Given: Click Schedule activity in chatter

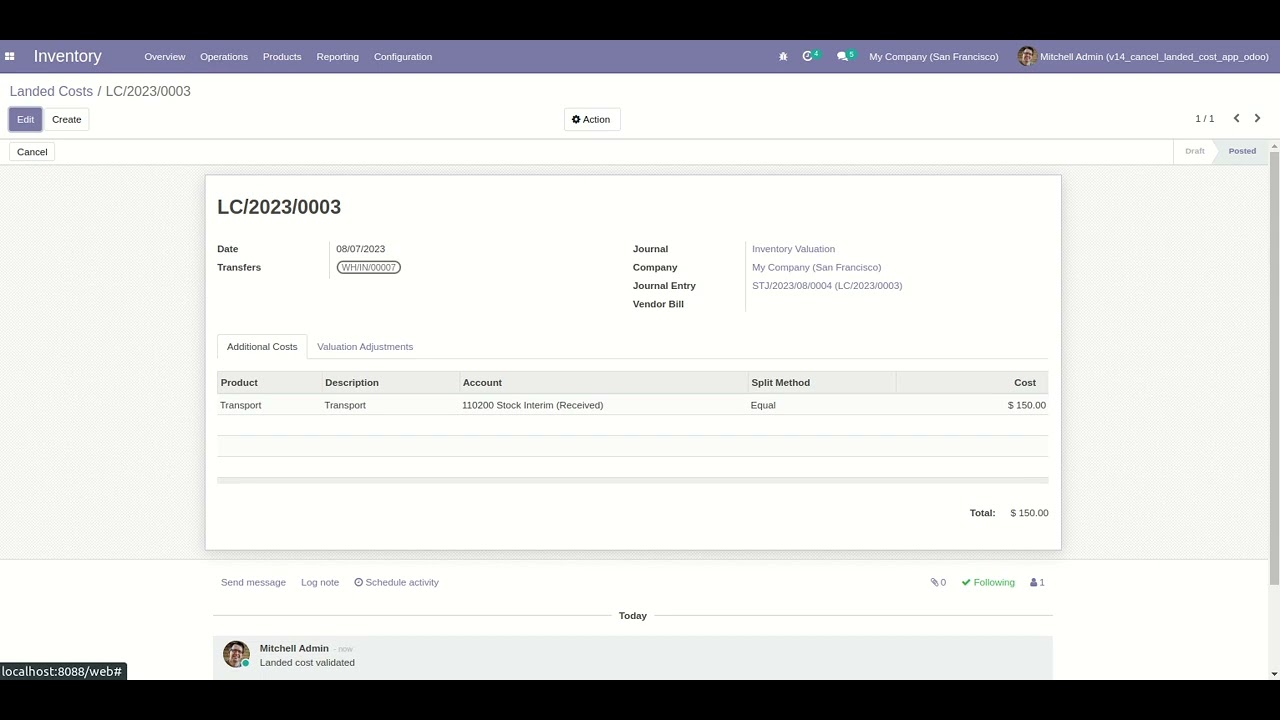Looking at the screenshot, I should tap(396, 582).
